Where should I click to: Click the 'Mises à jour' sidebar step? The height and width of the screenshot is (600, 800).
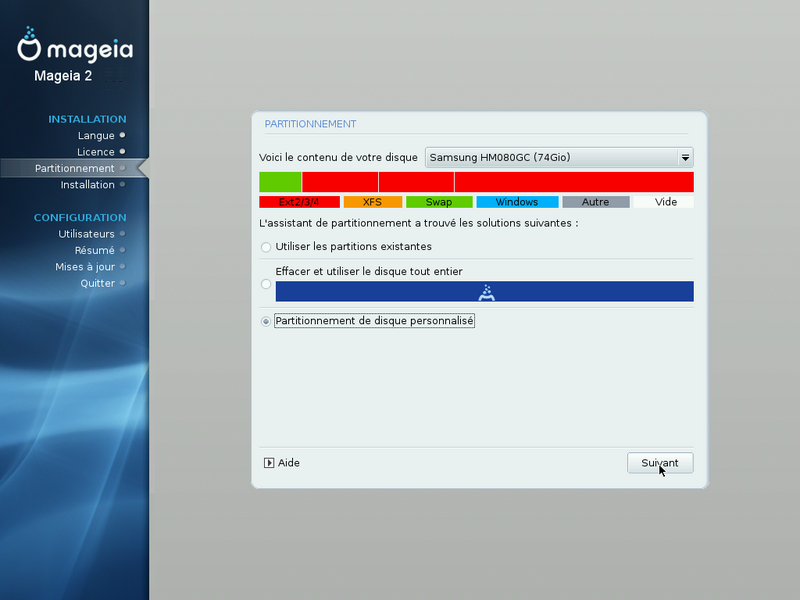(85, 267)
